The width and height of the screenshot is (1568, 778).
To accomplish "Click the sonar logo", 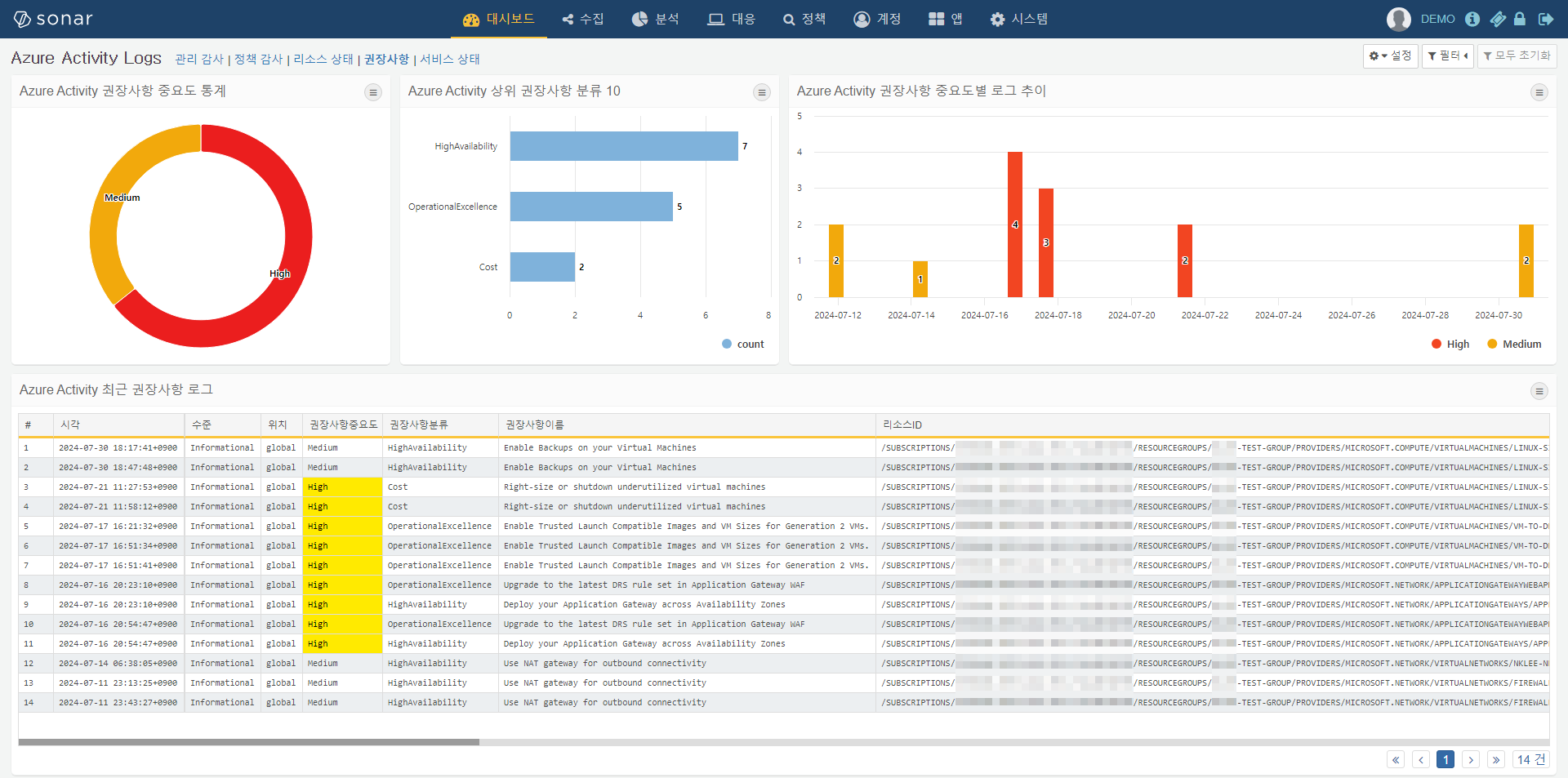I will click(x=53, y=19).
